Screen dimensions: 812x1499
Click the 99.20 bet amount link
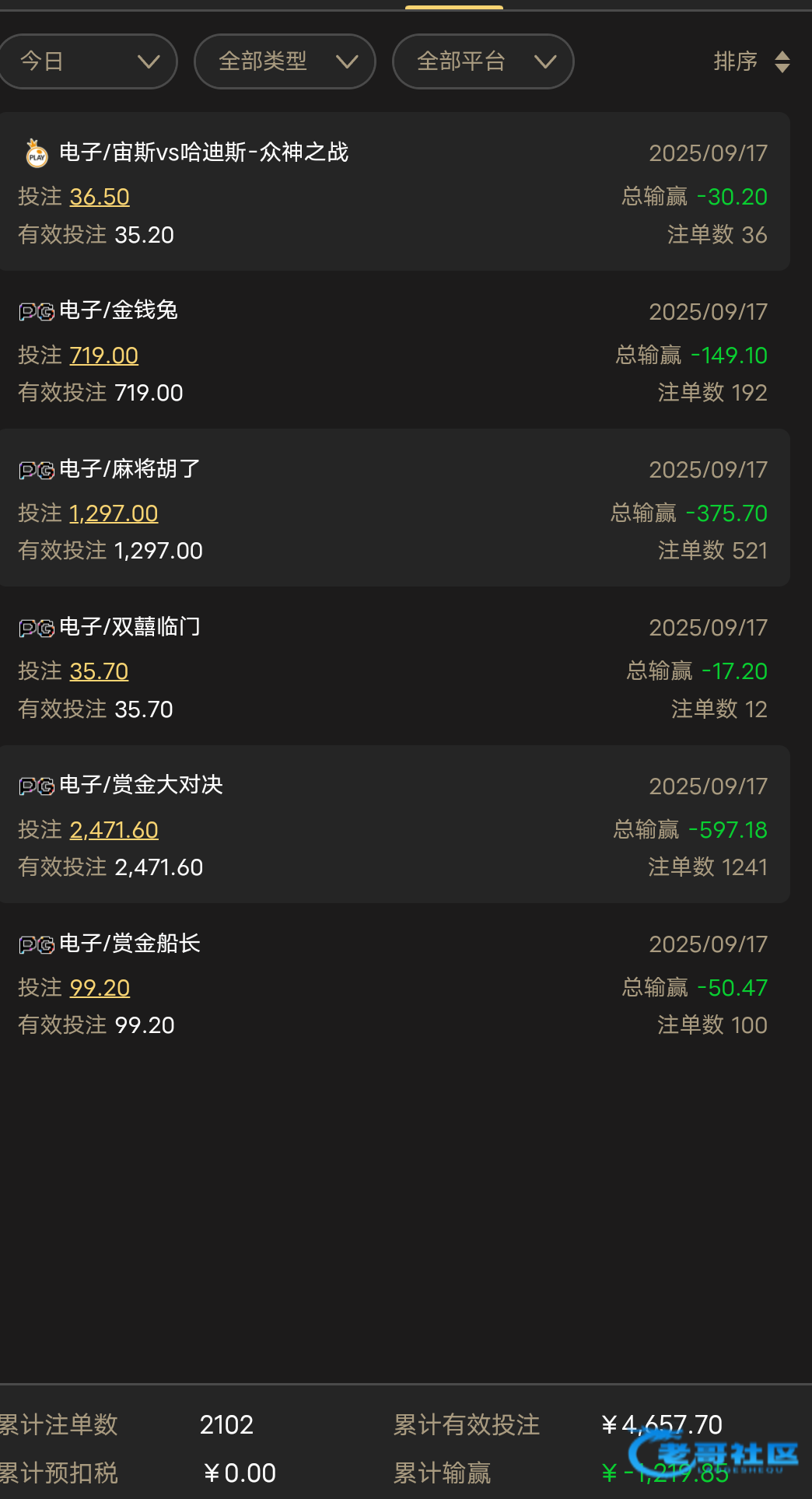[x=100, y=988]
